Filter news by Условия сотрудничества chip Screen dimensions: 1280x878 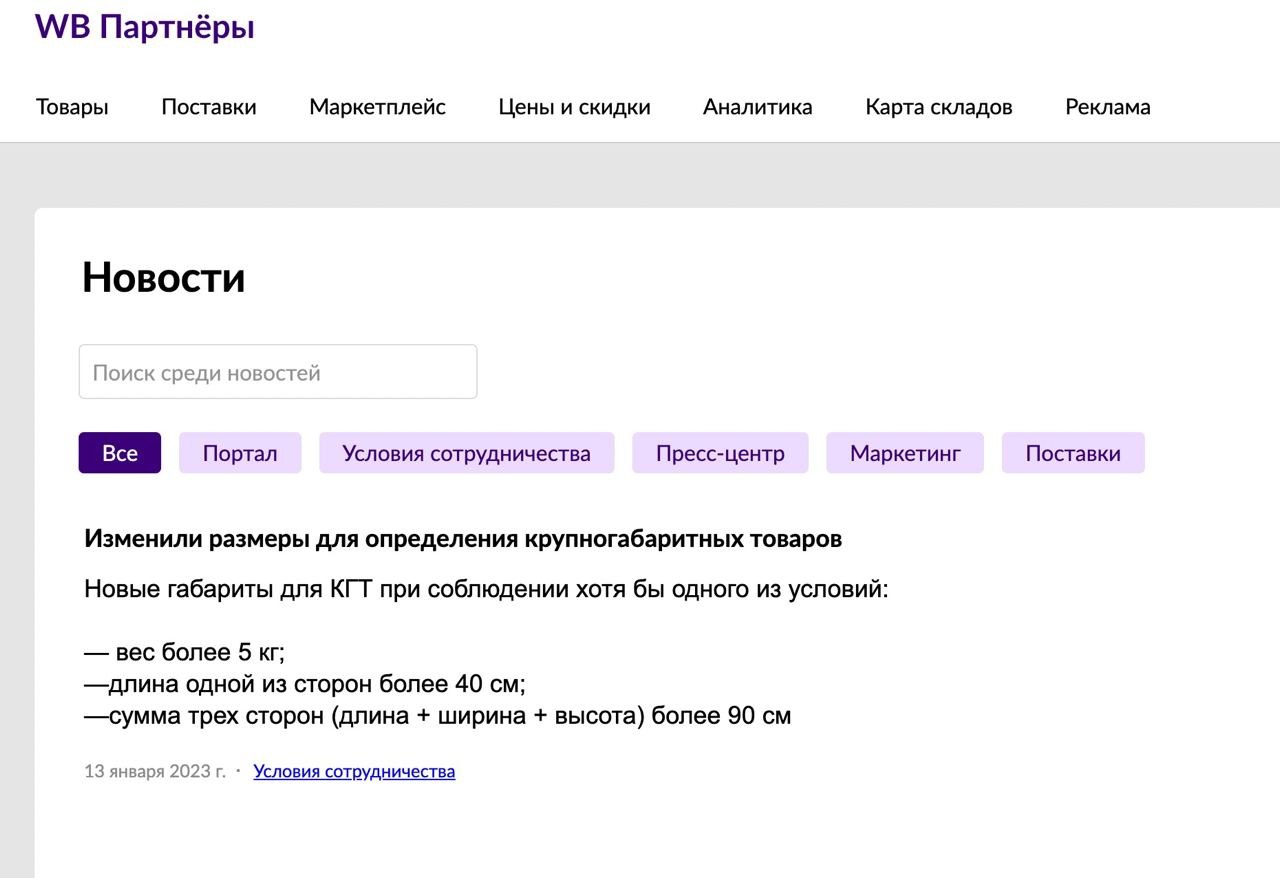(x=466, y=453)
